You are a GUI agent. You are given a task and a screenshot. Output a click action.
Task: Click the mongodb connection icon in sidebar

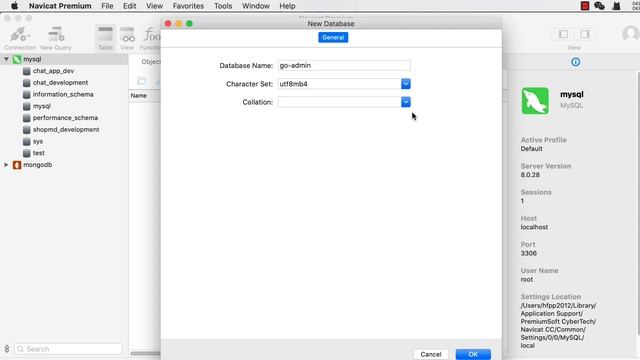17,165
